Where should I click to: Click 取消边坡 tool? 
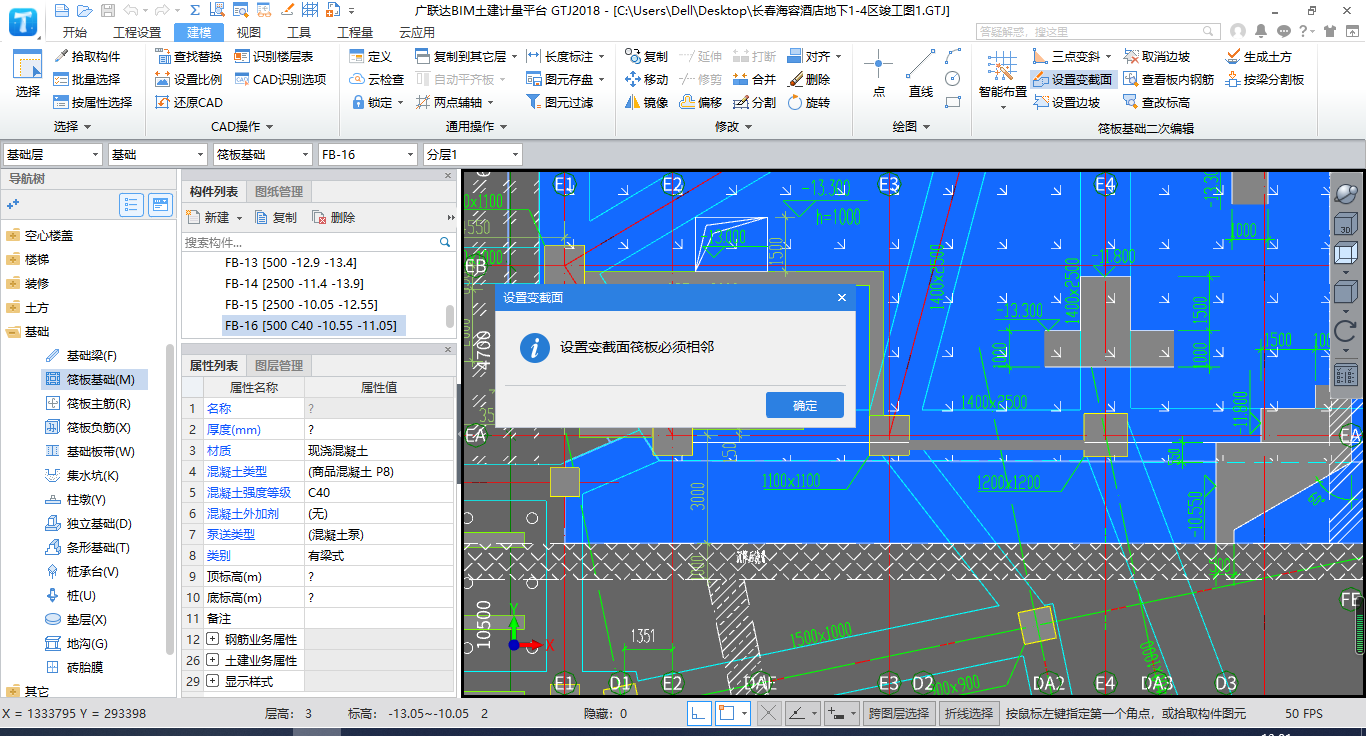click(1156, 56)
